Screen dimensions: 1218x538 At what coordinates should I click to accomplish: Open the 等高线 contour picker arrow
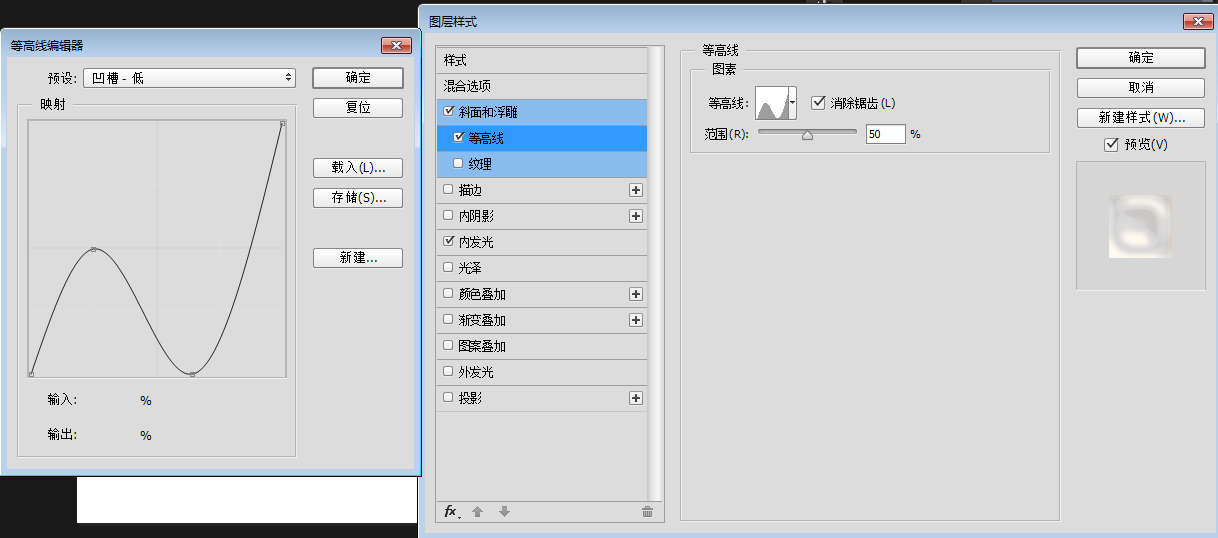coord(793,102)
